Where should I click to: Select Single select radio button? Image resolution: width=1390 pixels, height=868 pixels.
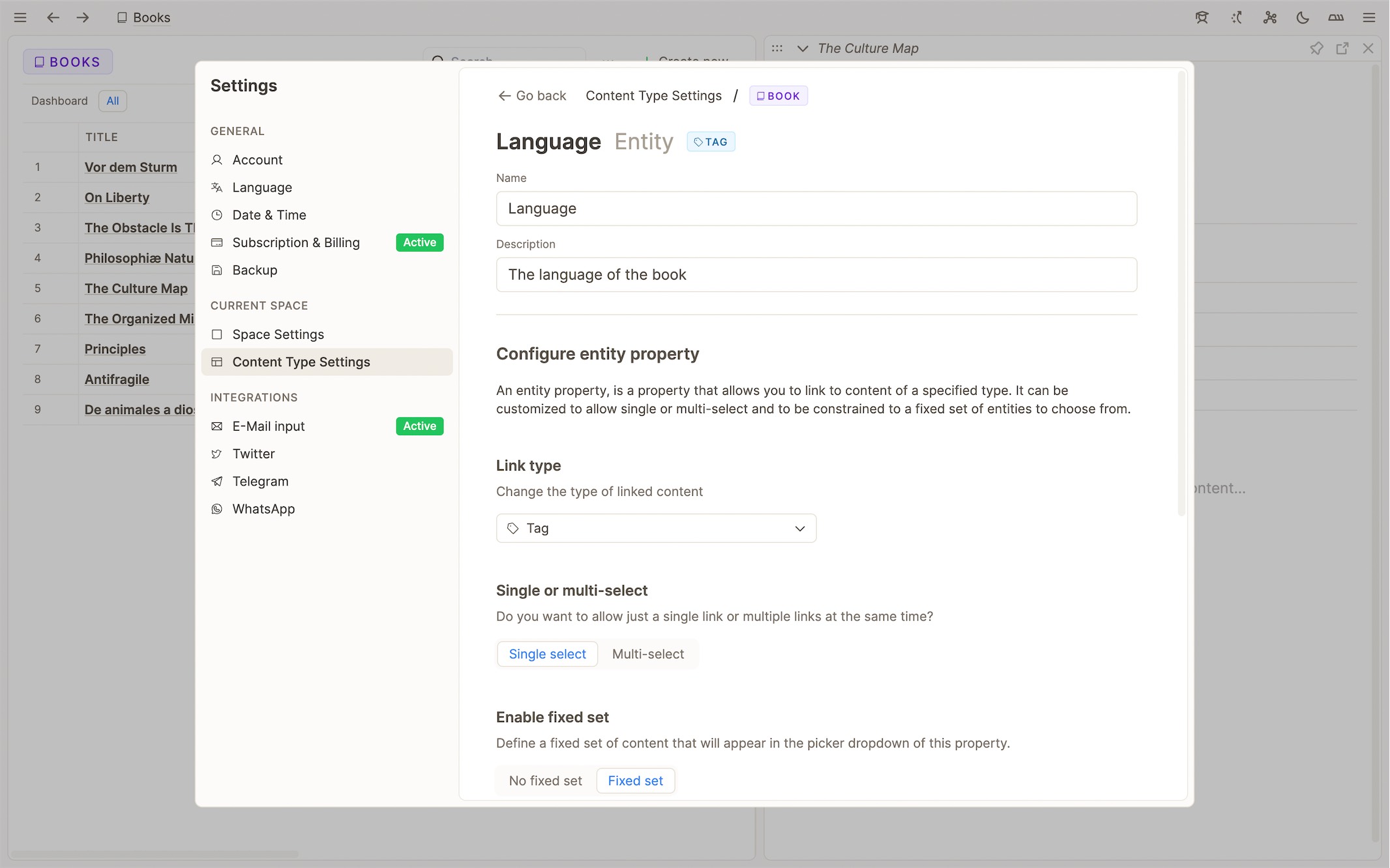click(x=547, y=654)
